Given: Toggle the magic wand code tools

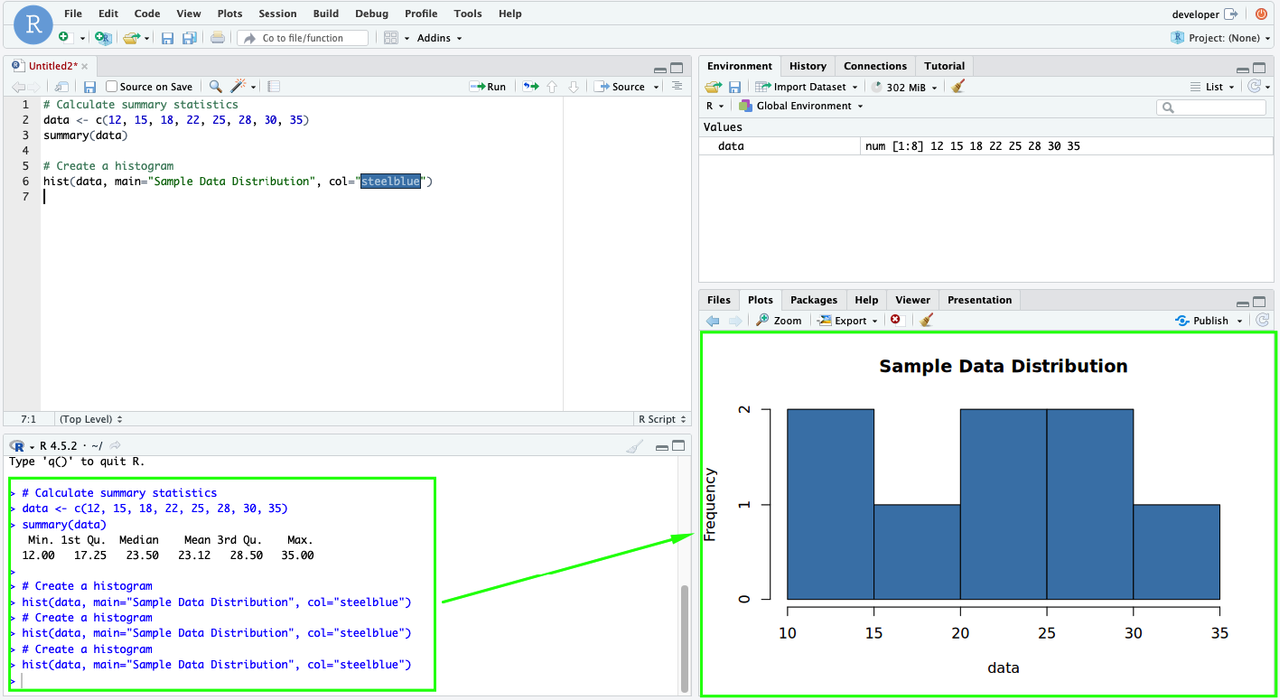Looking at the screenshot, I should pos(238,86).
